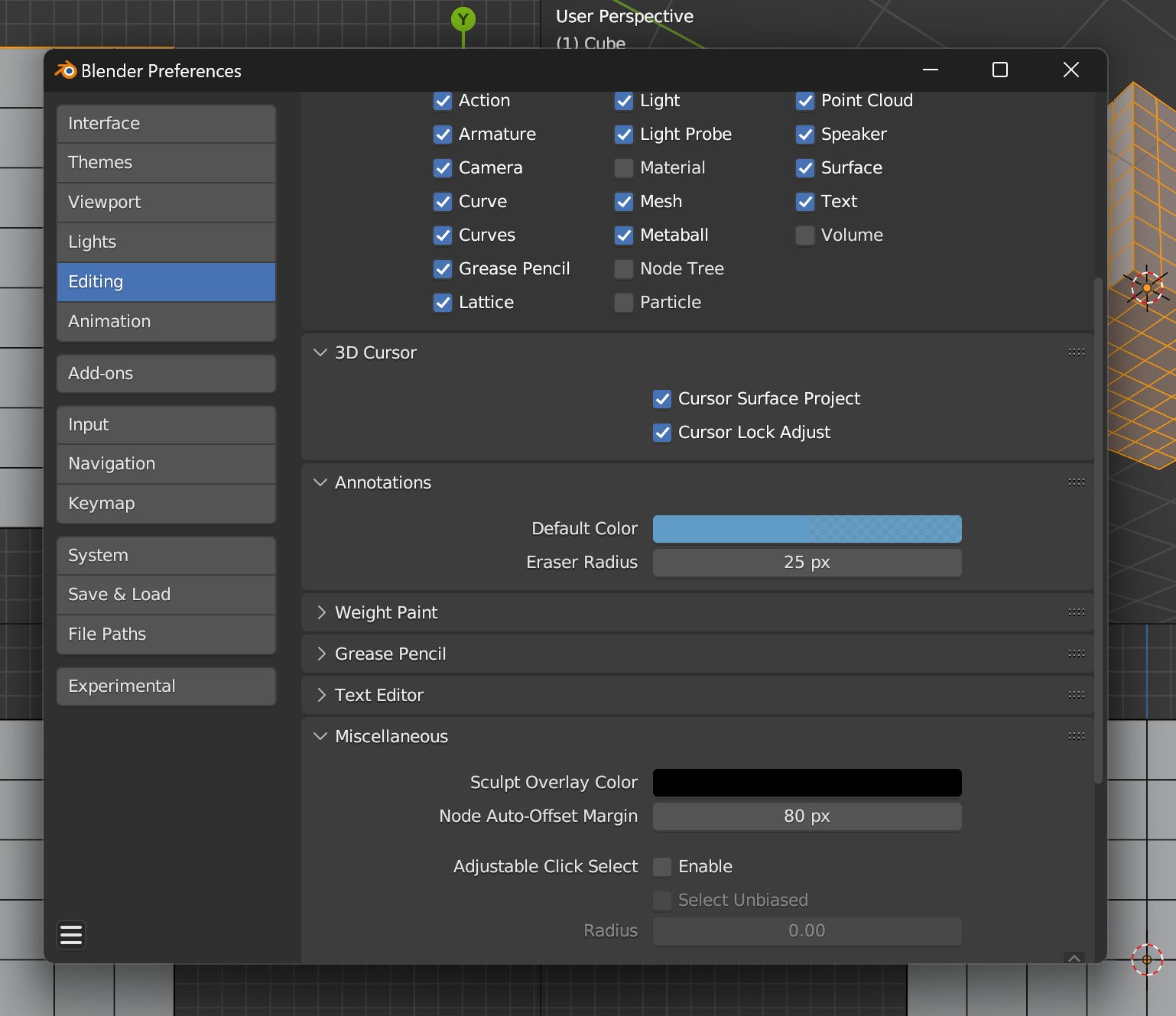This screenshot has width=1176, height=1016.
Task: Close the Blender Preferences window
Action: point(1071,70)
